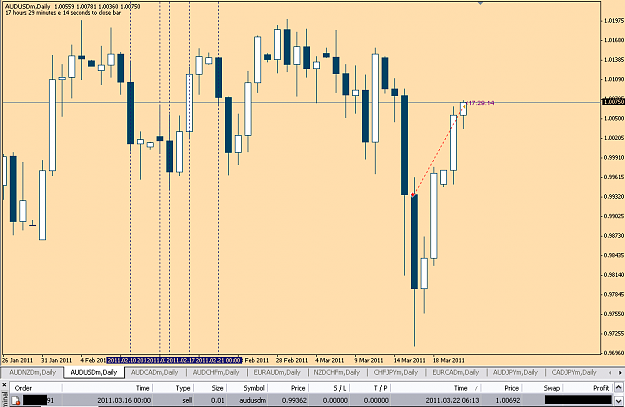This screenshot has height=407, width=625.
Task: Click the open time 2011.03.16 00:00 cell
Action: pos(124,400)
